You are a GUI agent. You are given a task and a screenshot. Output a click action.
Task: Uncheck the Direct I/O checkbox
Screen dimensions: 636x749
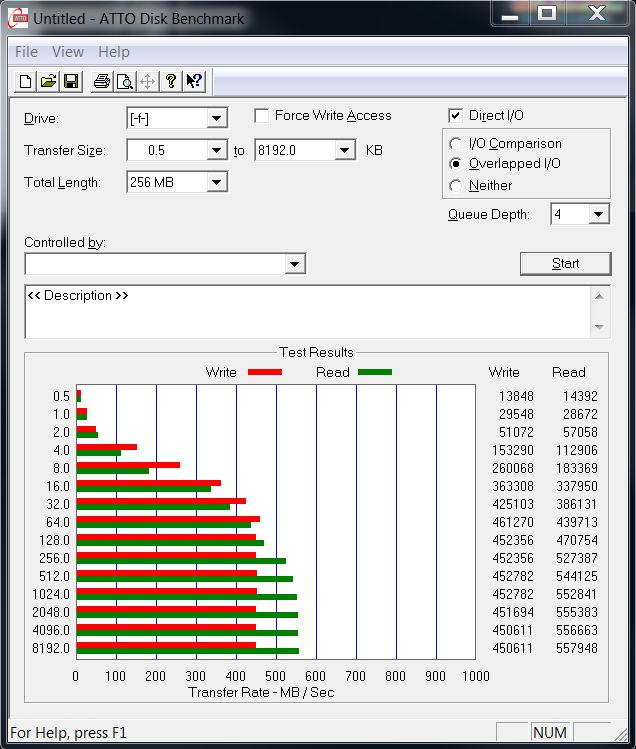pyautogui.click(x=456, y=116)
